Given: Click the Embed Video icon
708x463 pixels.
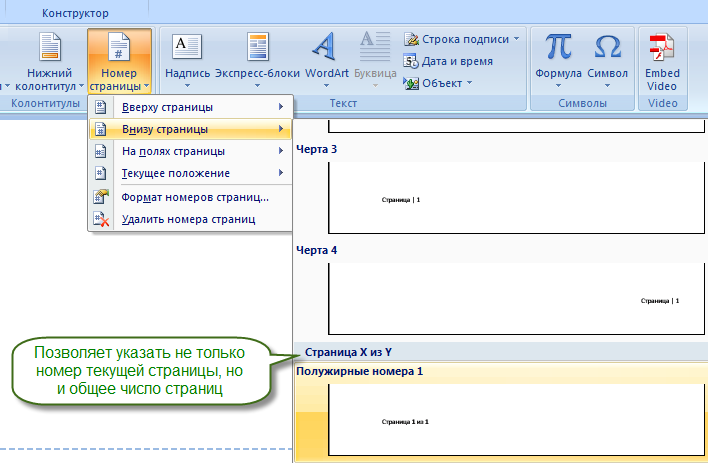Looking at the screenshot, I should coord(661,46).
